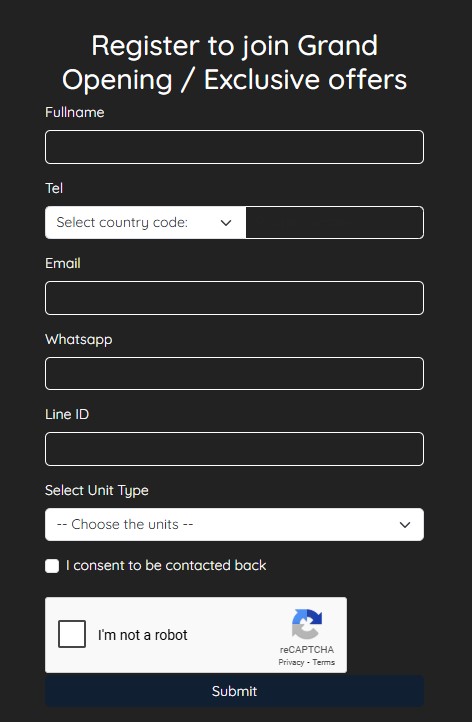Activate the Line ID text box
Viewport: 472px width, 722px height.
point(234,449)
